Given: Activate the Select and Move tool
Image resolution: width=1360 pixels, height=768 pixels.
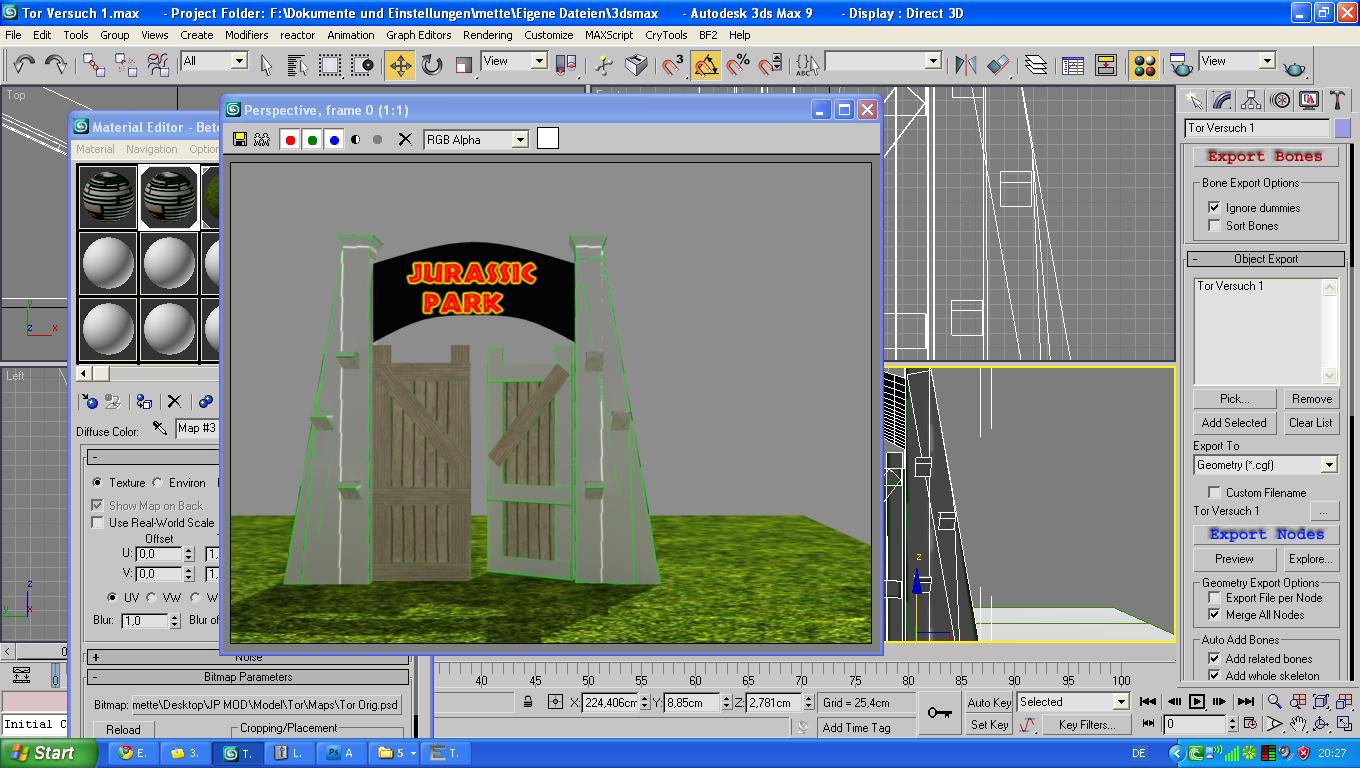Looking at the screenshot, I should (x=400, y=65).
